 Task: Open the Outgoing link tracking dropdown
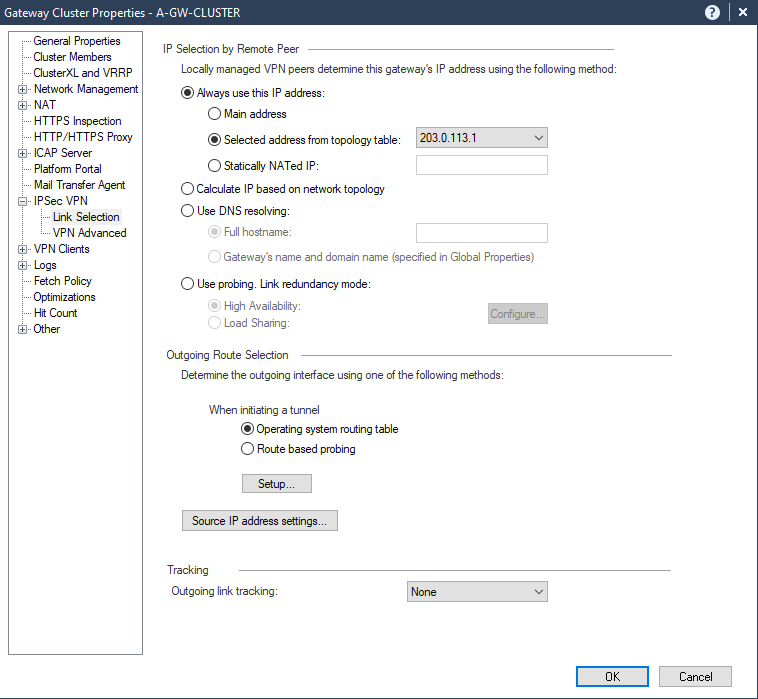point(537,592)
